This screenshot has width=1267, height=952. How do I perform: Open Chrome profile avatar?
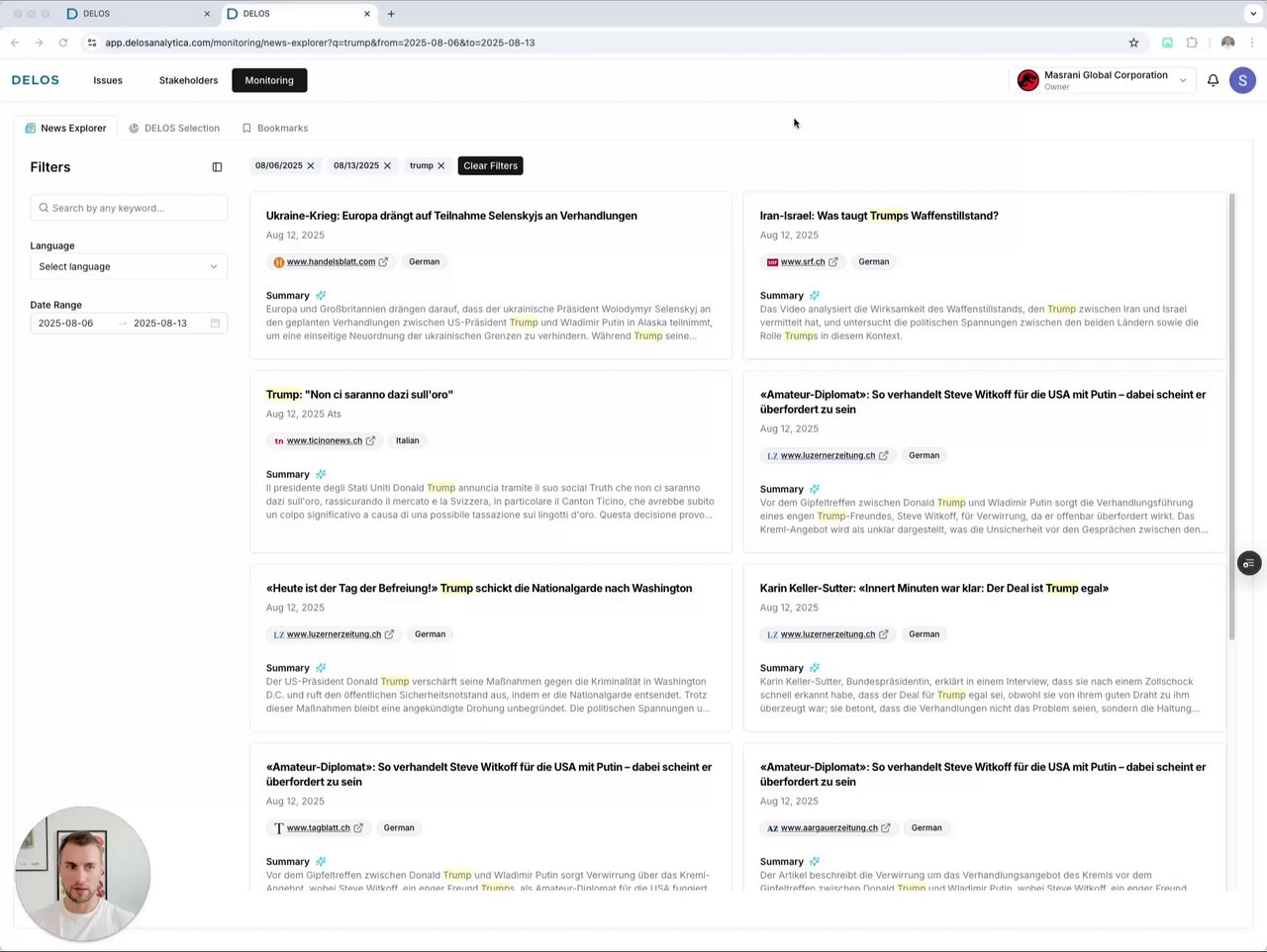pos(1227,43)
